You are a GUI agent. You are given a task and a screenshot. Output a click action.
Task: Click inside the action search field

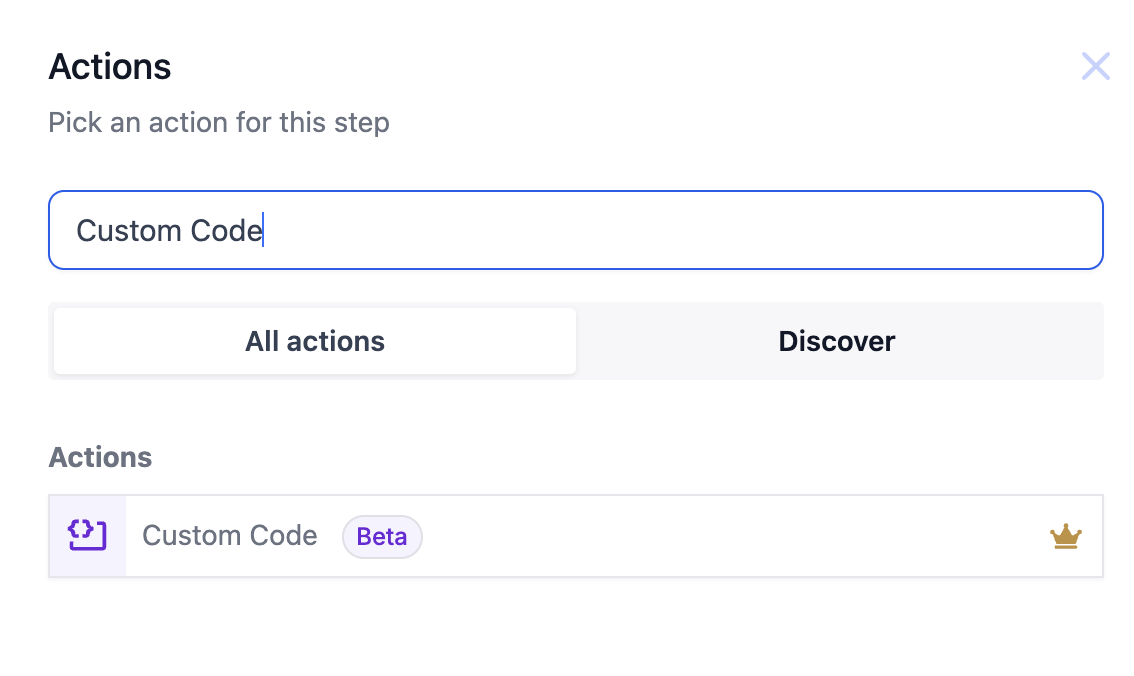pyautogui.click(x=575, y=230)
